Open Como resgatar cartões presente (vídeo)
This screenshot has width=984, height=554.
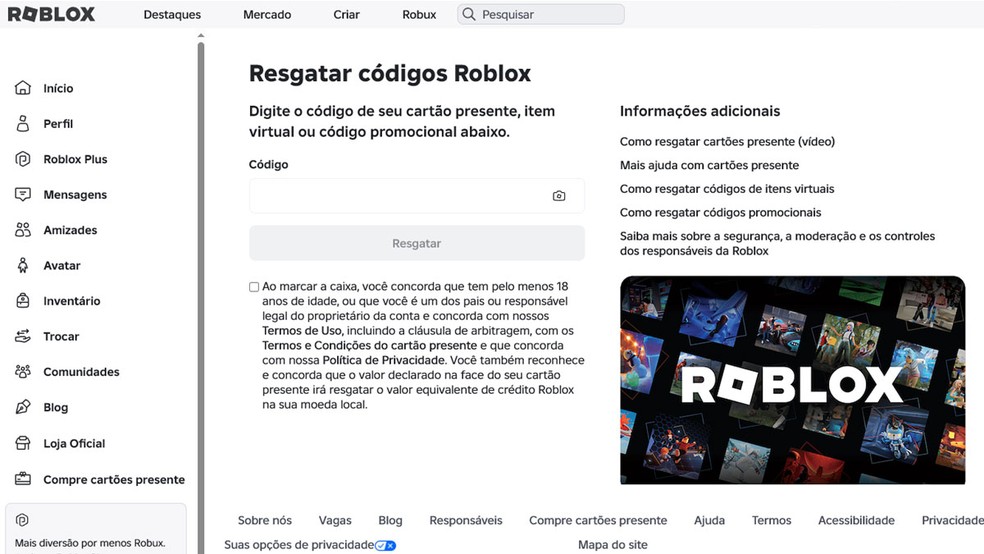coord(727,142)
